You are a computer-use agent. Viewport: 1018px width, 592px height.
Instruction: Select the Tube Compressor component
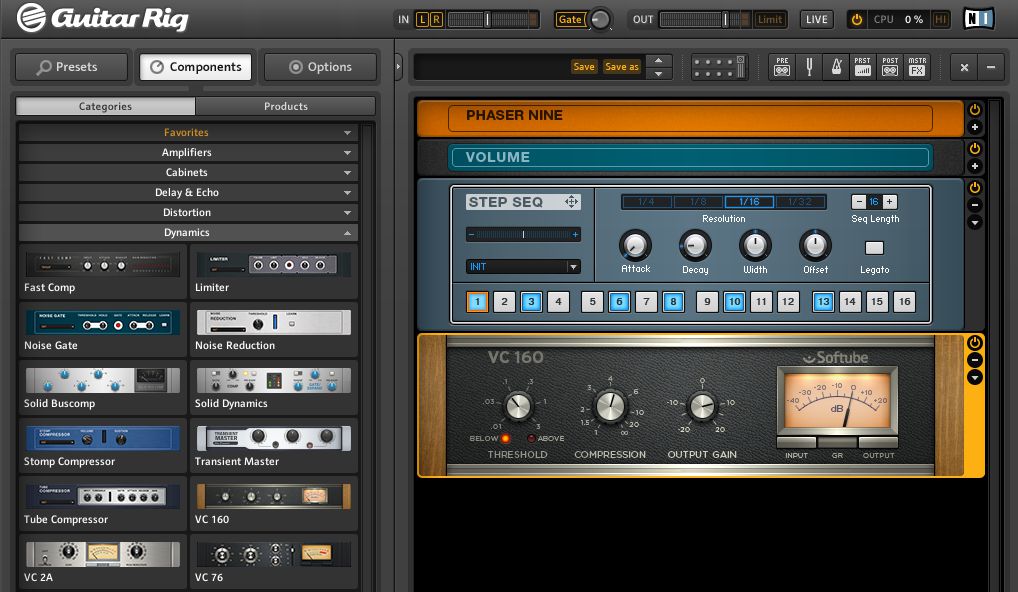103,504
